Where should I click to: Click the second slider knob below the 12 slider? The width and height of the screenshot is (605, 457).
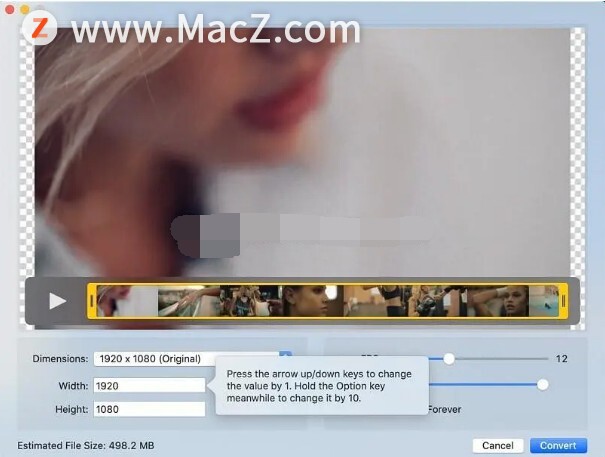[x=542, y=384]
